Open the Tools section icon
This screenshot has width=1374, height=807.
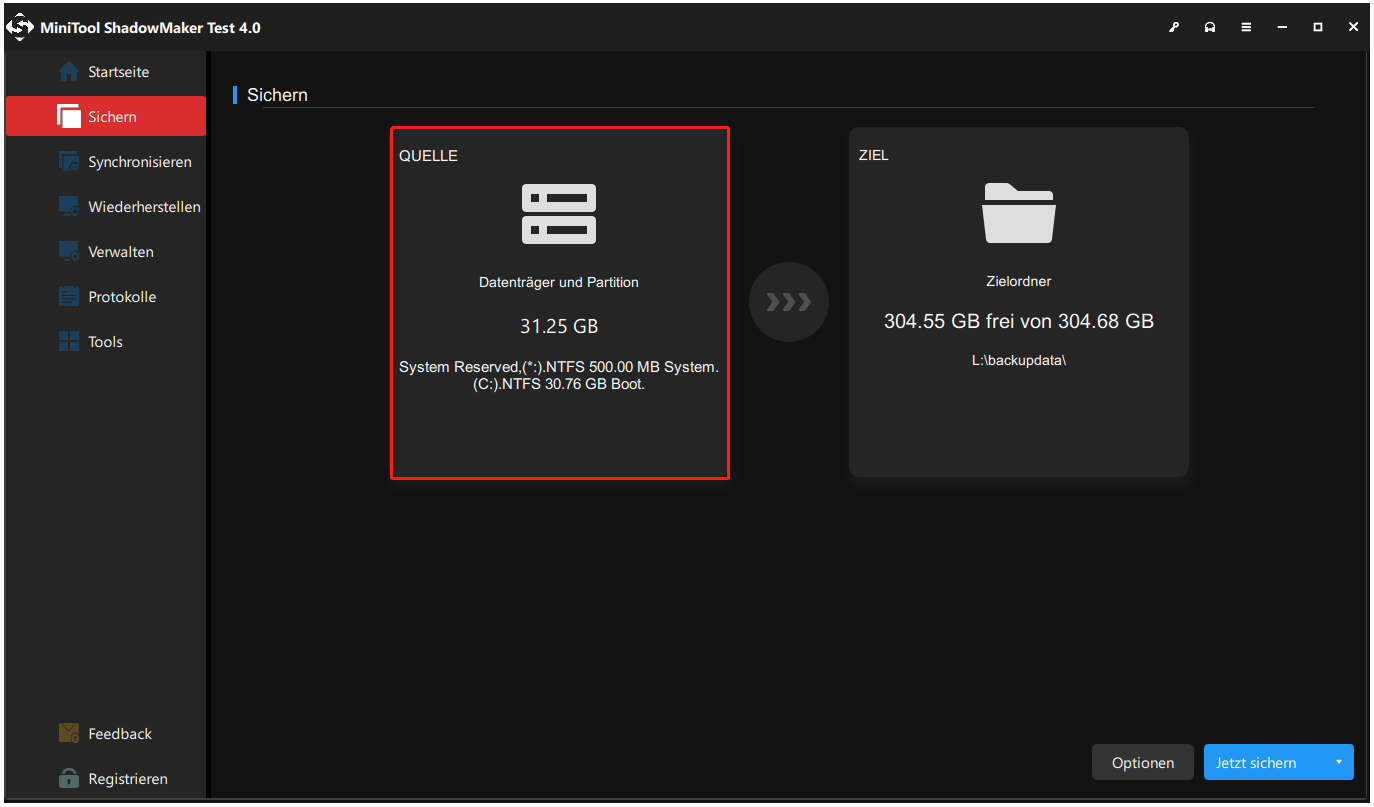click(68, 341)
